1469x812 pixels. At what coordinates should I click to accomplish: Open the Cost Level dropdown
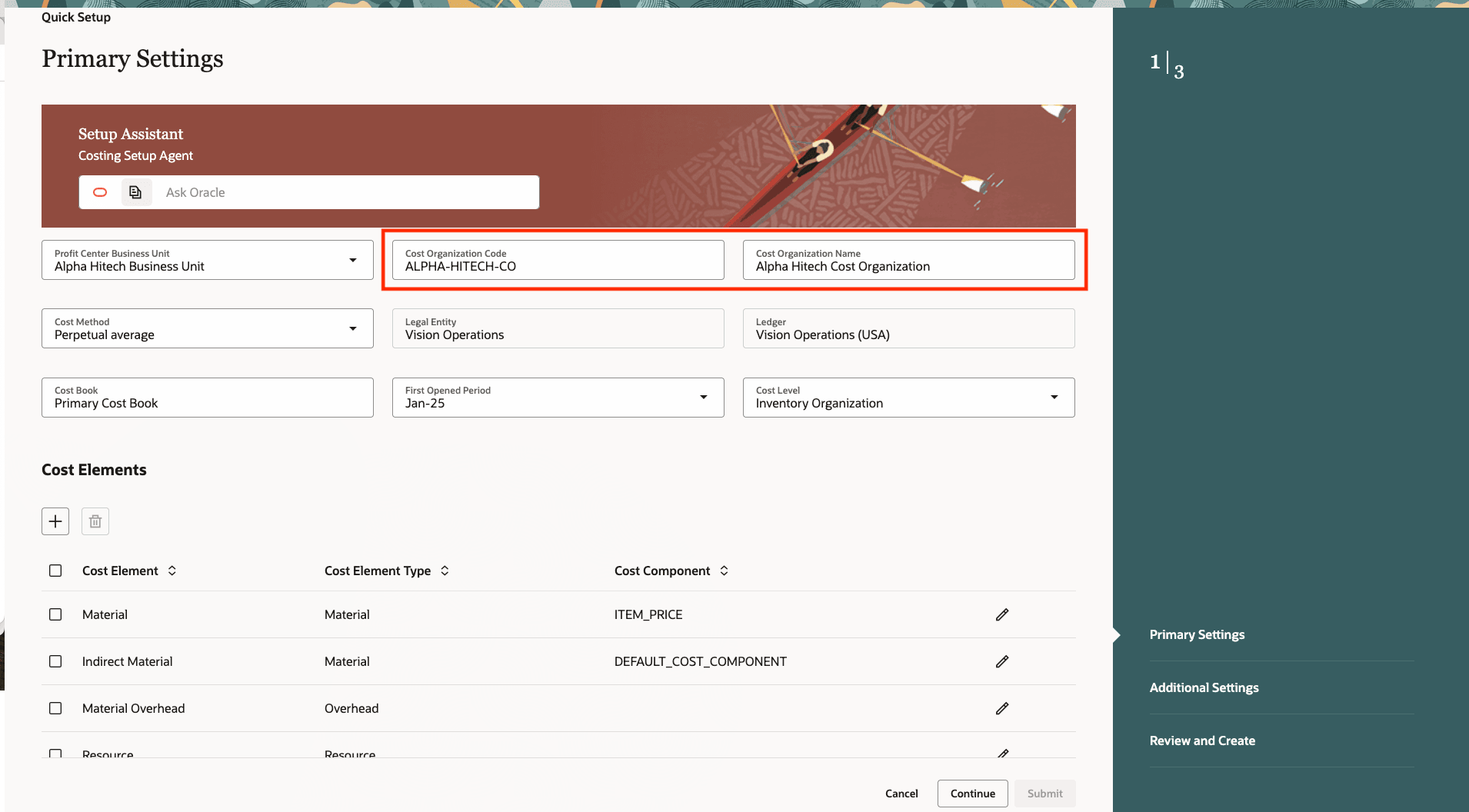[1054, 397]
